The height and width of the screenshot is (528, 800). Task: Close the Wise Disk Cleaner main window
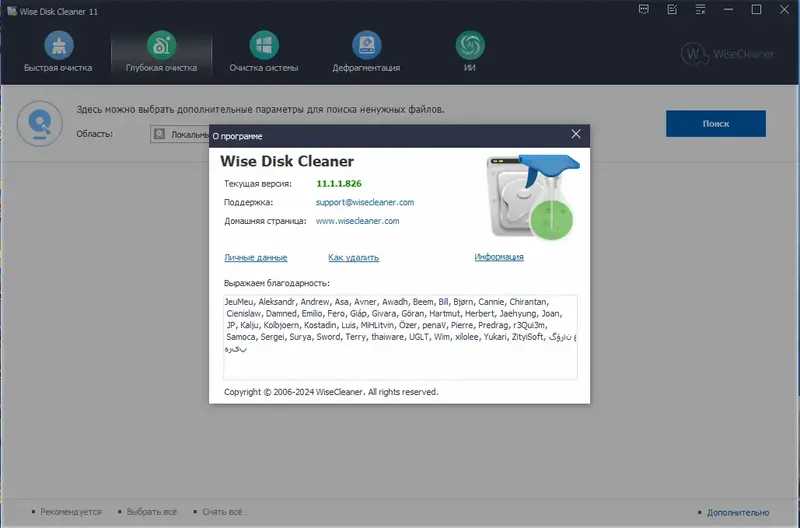pos(785,10)
